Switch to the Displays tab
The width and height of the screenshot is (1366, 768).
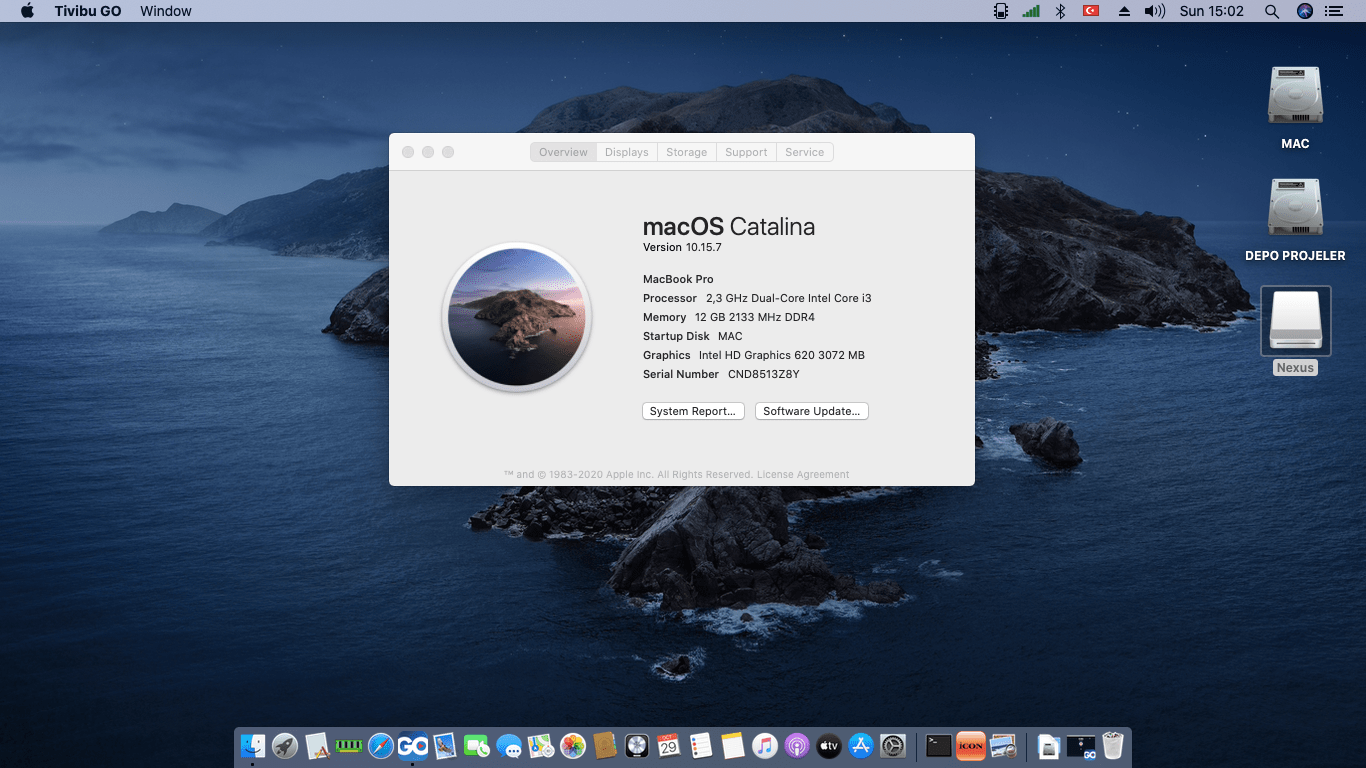pos(626,152)
